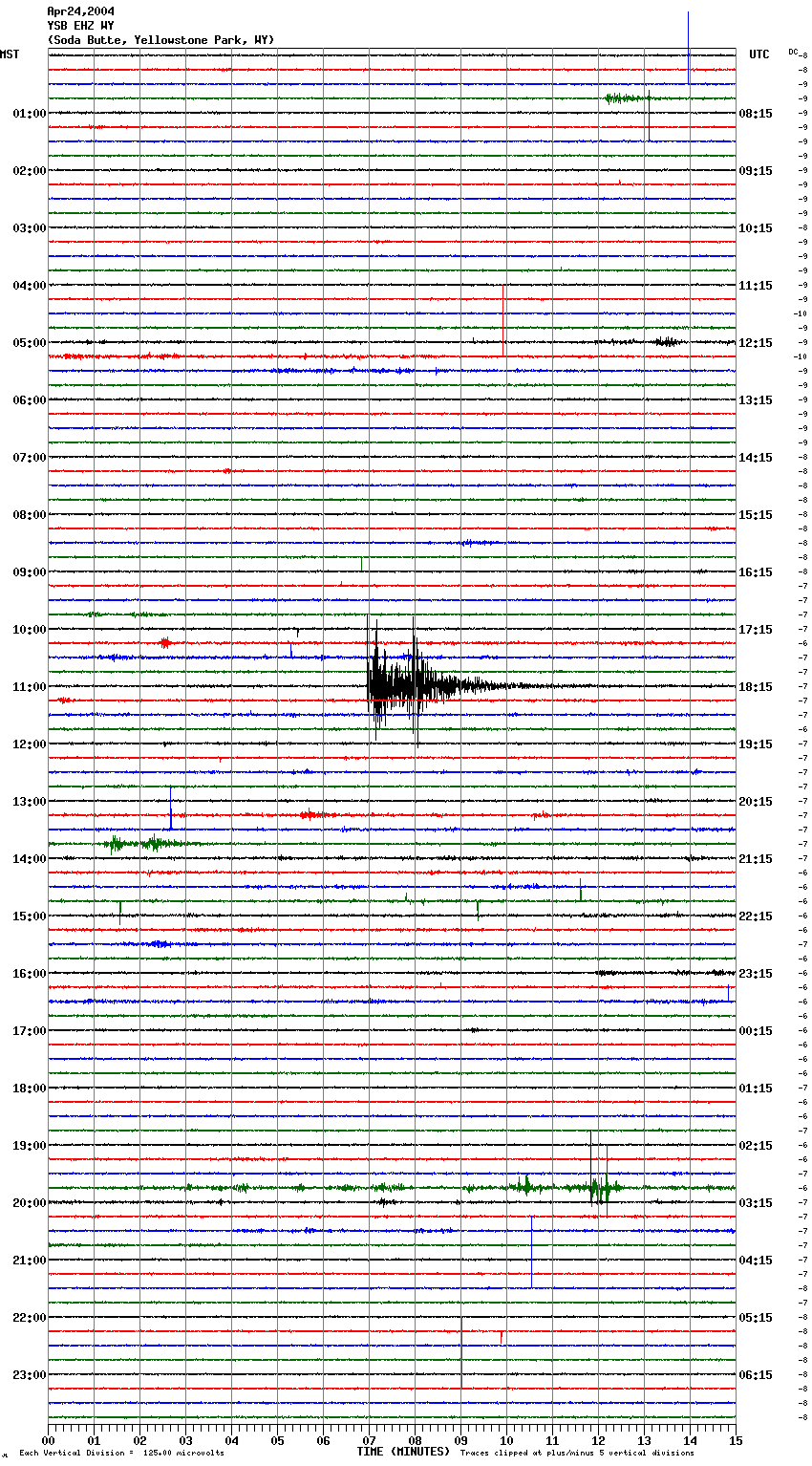
Task: Select the 17:00 MST time label
Action: pyautogui.click(x=30, y=1031)
